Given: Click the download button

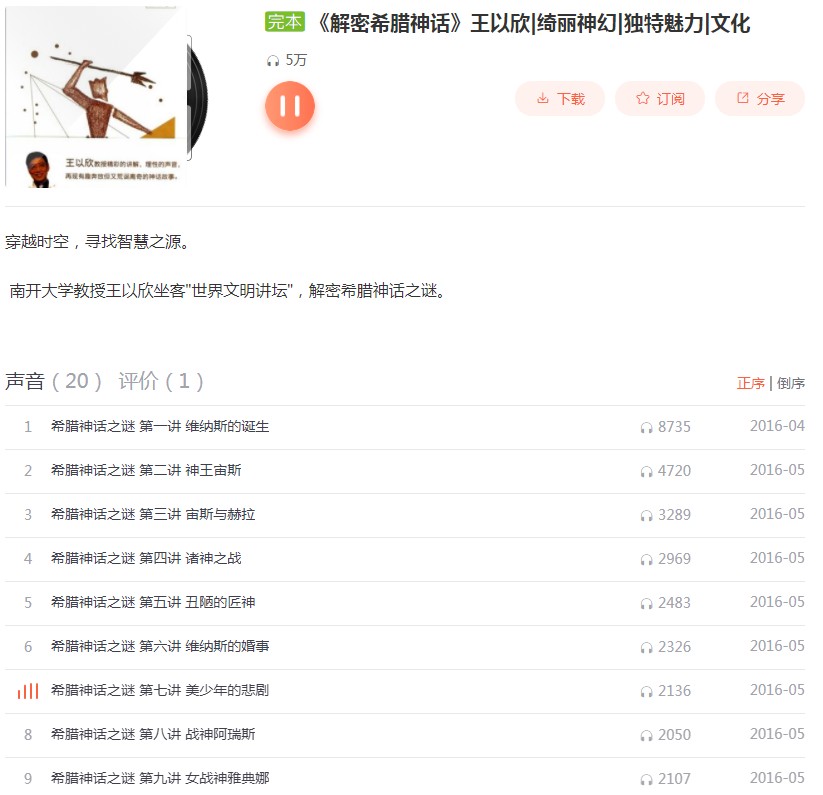Looking at the screenshot, I should point(560,99).
